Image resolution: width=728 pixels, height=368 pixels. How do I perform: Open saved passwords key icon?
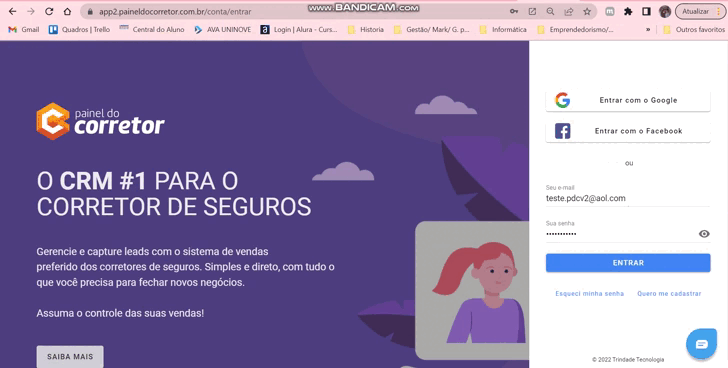coord(514,12)
